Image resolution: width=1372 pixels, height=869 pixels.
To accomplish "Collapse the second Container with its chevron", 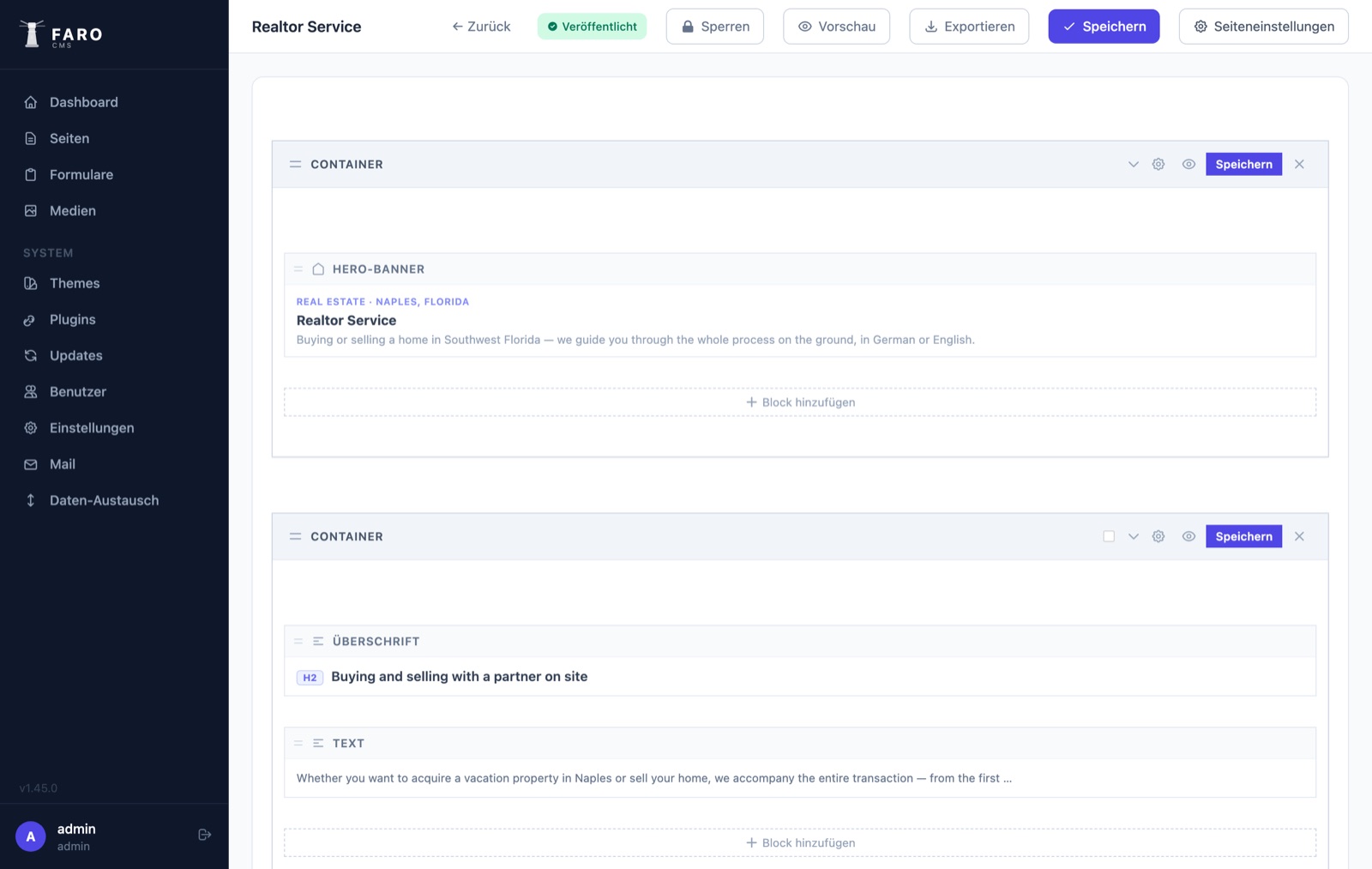I will coord(1134,536).
